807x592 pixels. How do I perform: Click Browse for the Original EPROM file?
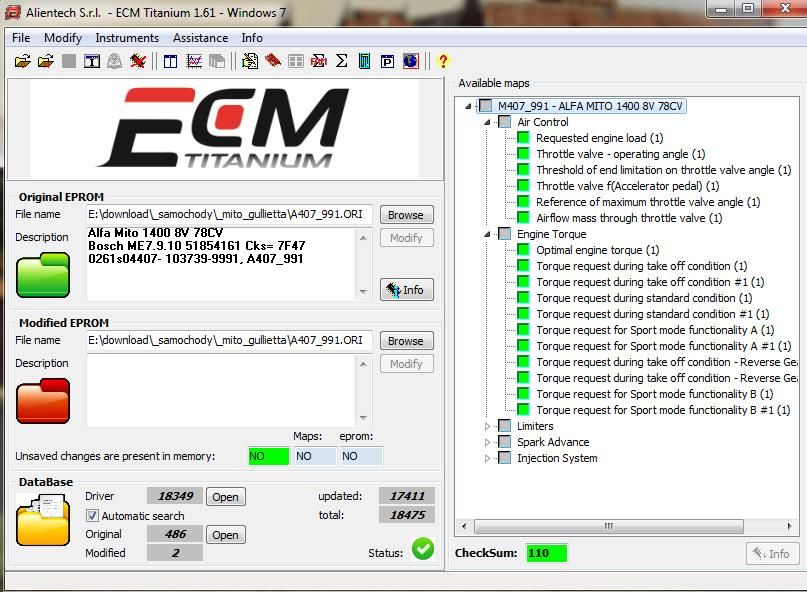406,215
